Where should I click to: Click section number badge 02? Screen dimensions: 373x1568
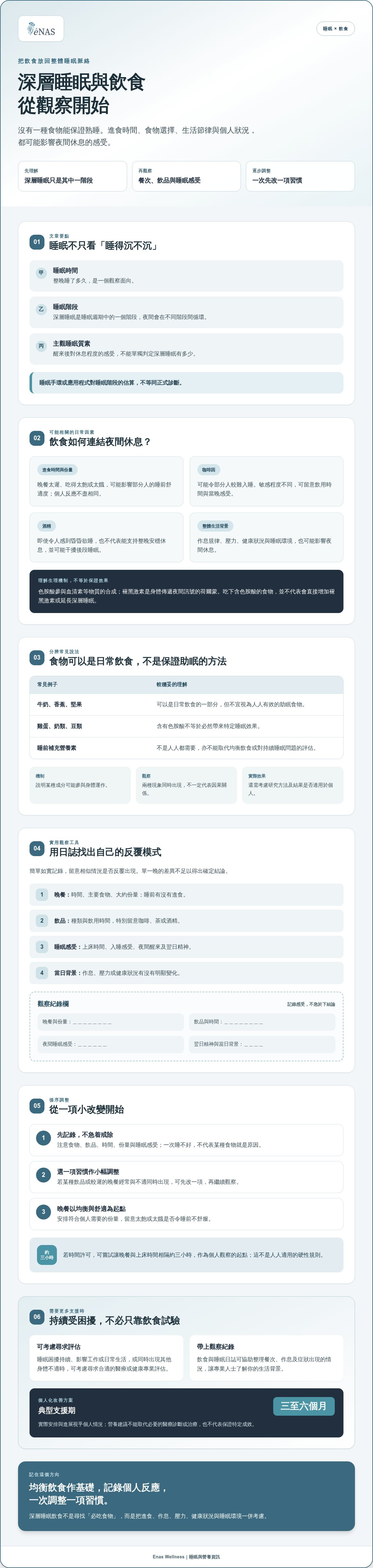pos(37,438)
